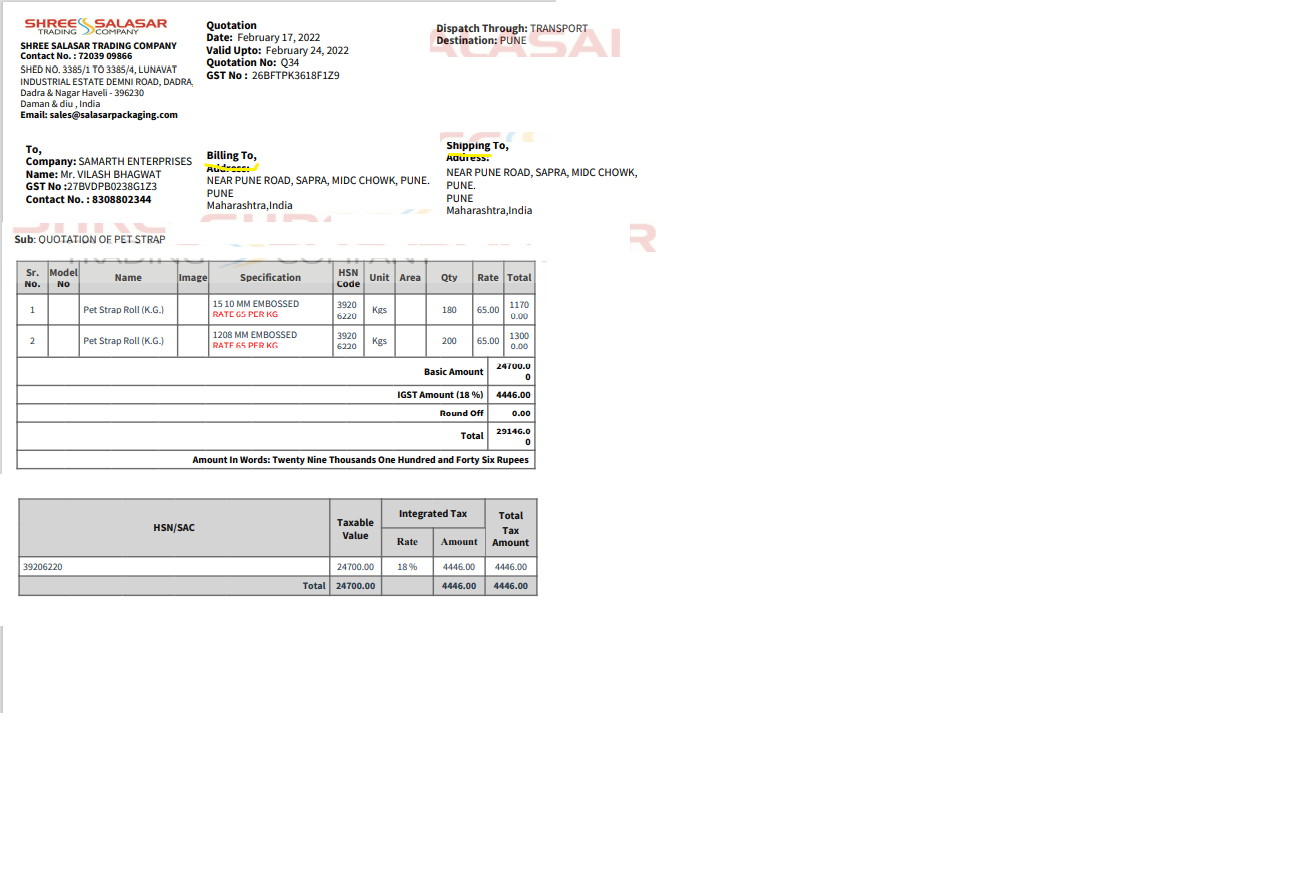Viewport: 1300px width, 870px height.
Task: Select the Qty column header
Action: click(449, 278)
